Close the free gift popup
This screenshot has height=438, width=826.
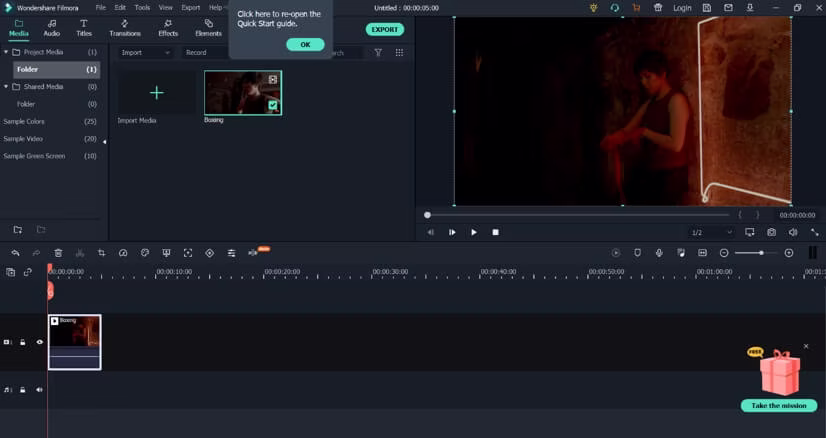(806, 346)
